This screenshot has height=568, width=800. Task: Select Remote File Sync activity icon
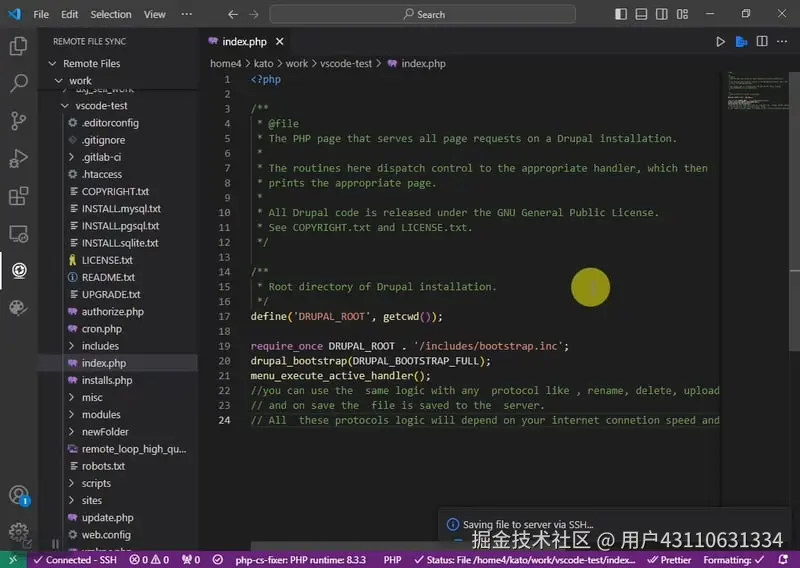click(19, 270)
